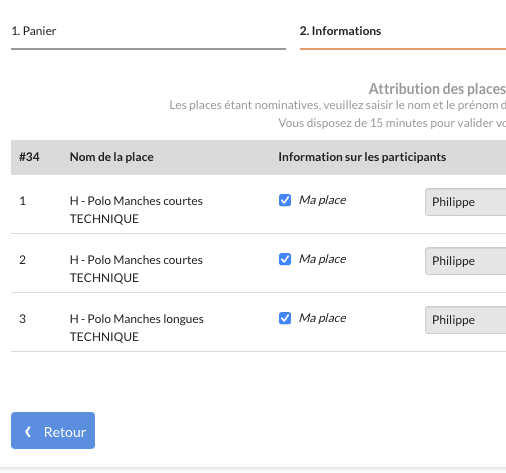Click the Information sur les participants header

(362, 157)
